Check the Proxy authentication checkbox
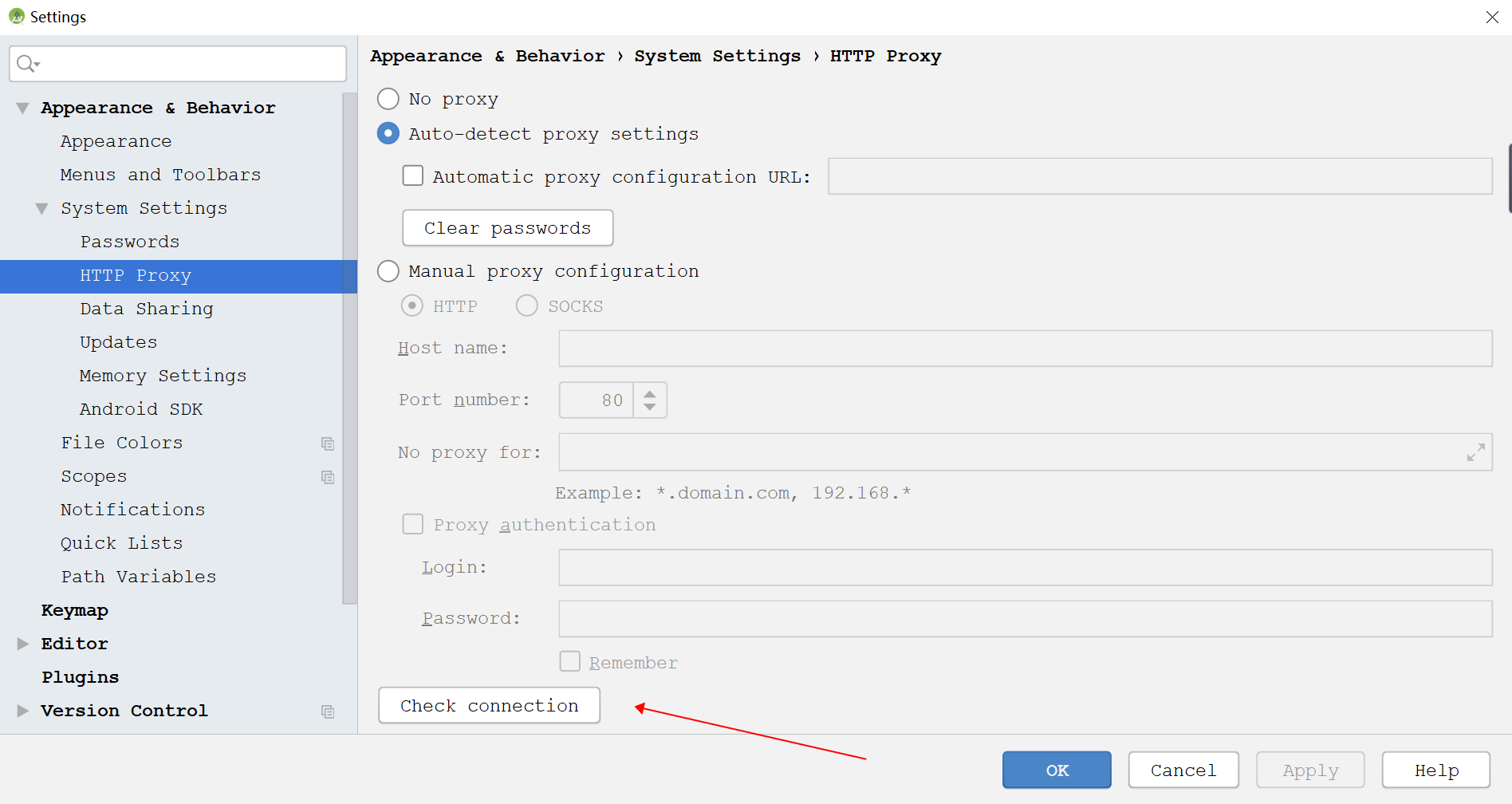The height and width of the screenshot is (804, 1512). point(412,524)
